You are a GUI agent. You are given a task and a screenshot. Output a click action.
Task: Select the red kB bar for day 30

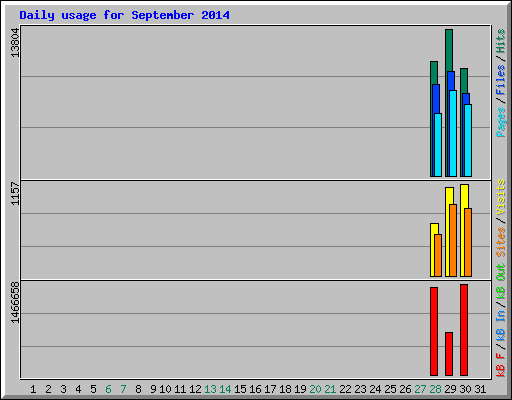tap(464, 330)
